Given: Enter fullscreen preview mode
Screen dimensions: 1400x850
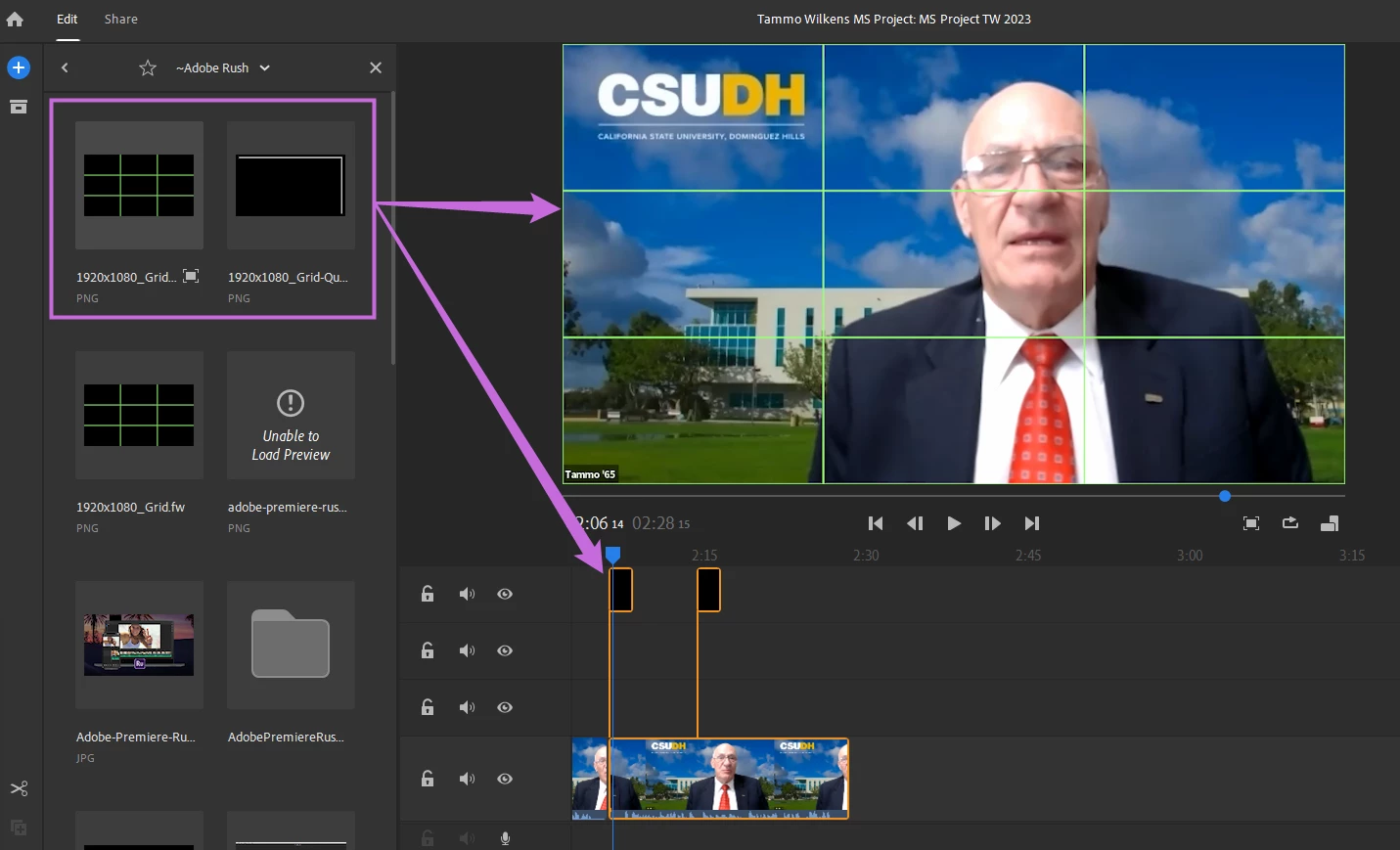Looking at the screenshot, I should pyautogui.click(x=1251, y=523).
